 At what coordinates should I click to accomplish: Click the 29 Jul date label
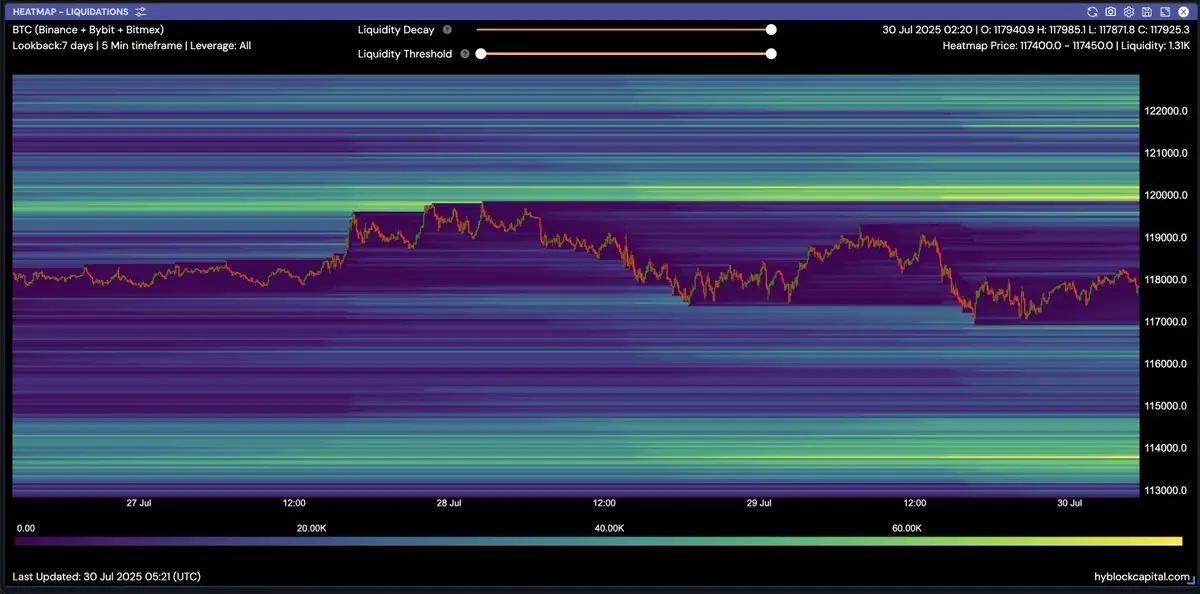point(760,503)
